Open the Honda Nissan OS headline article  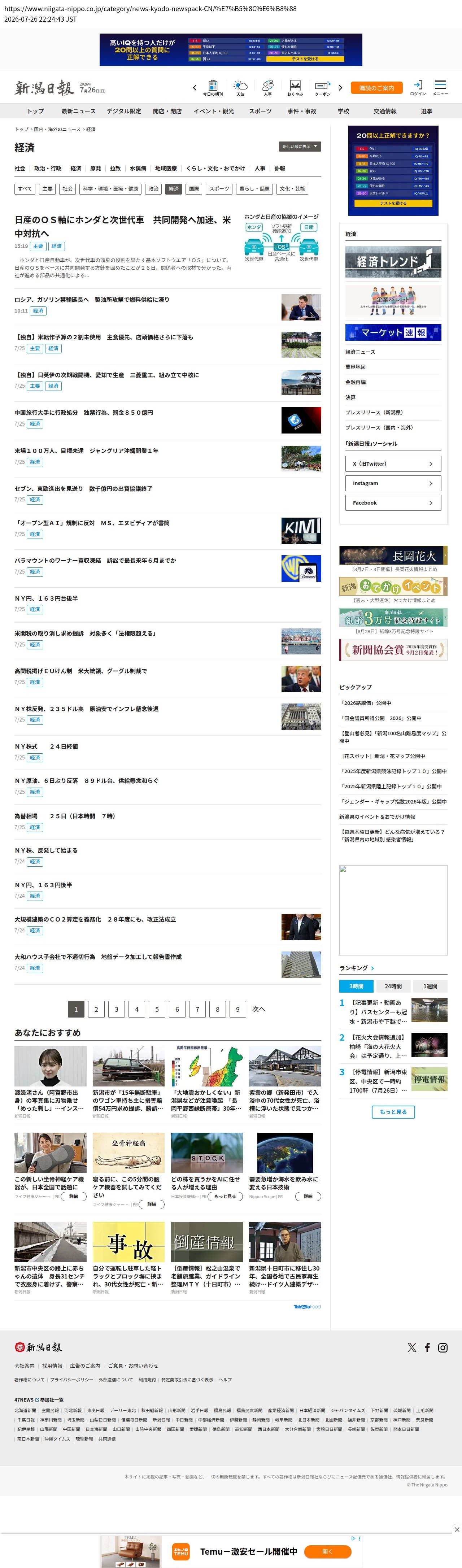pos(122,226)
